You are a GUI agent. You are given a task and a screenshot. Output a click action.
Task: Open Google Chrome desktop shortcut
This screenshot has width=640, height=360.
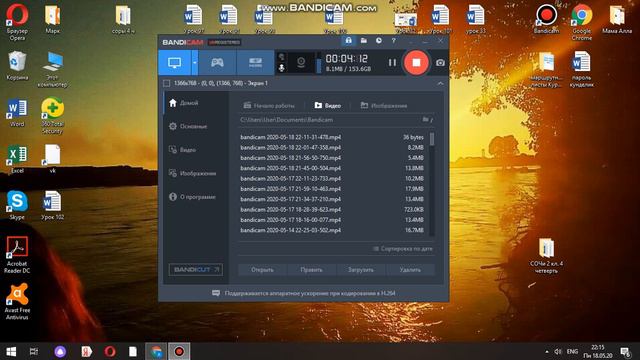(x=582, y=22)
